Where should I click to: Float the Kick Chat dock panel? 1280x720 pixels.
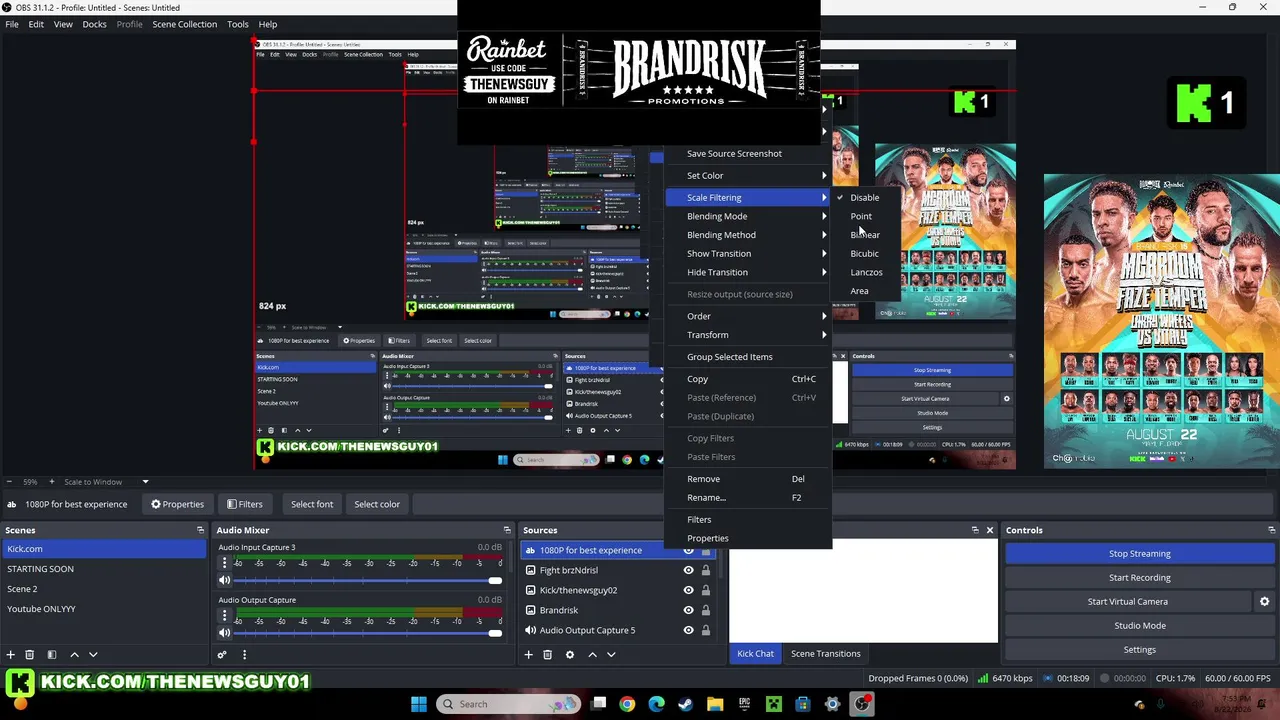click(x=975, y=530)
